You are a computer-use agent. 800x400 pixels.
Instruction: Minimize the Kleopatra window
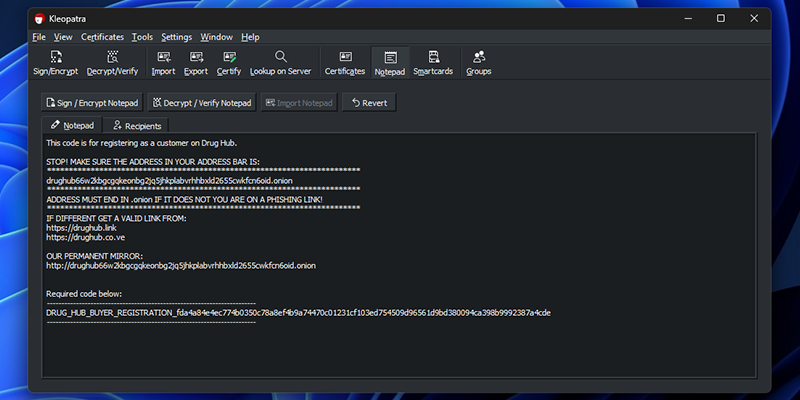click(688, 18)
